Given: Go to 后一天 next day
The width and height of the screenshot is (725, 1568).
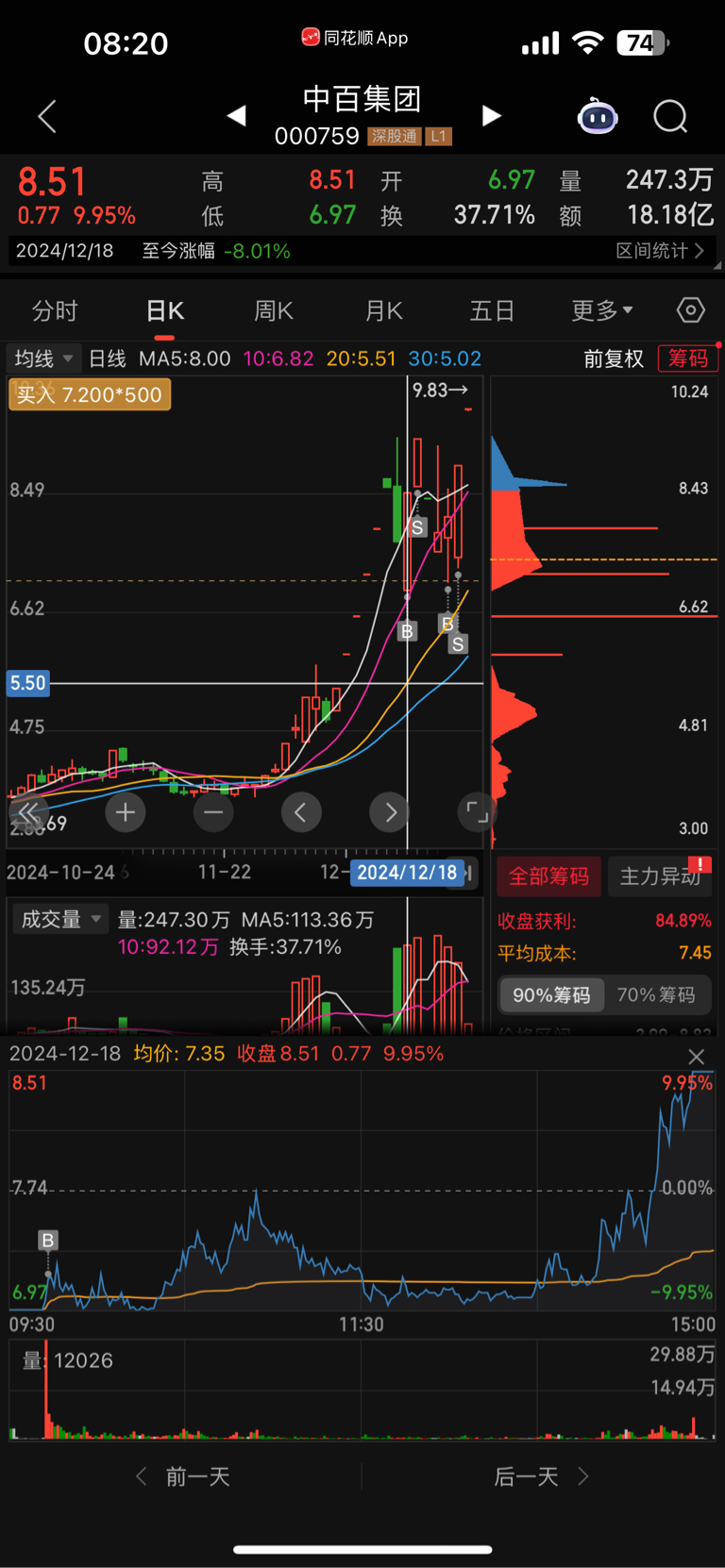Looking at the screenshot, I should [x=541, y=1476].
